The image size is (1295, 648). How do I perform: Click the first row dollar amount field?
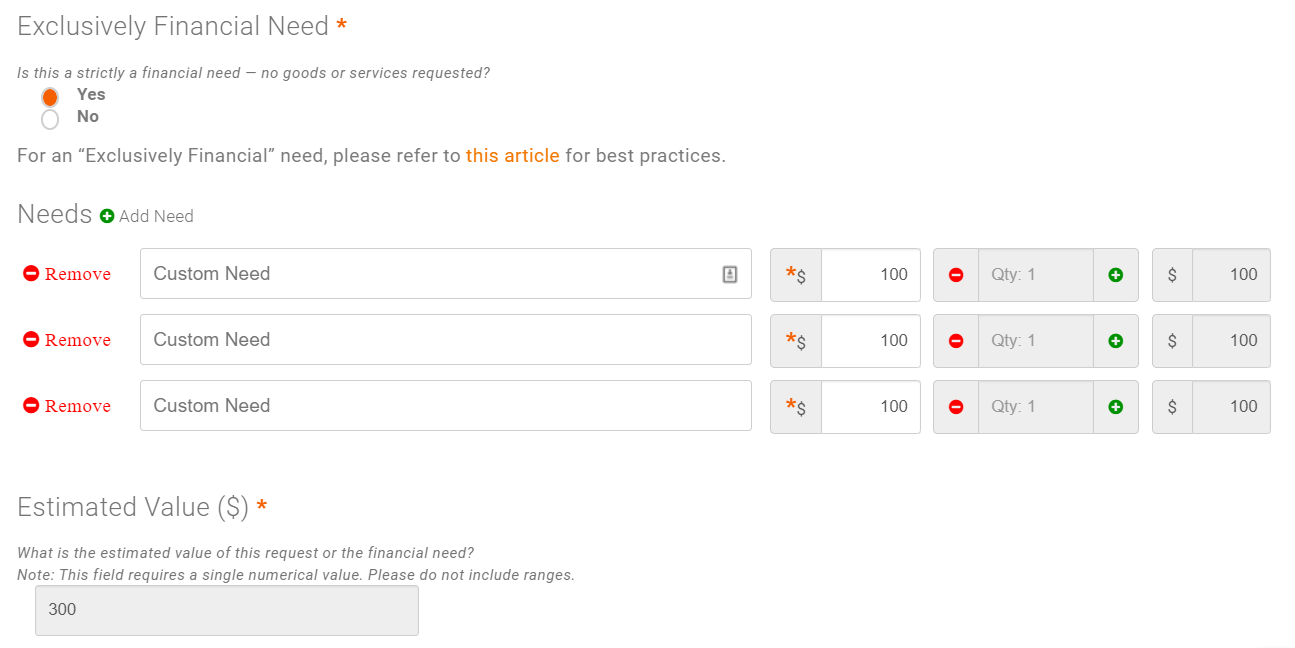click(870, 275)
